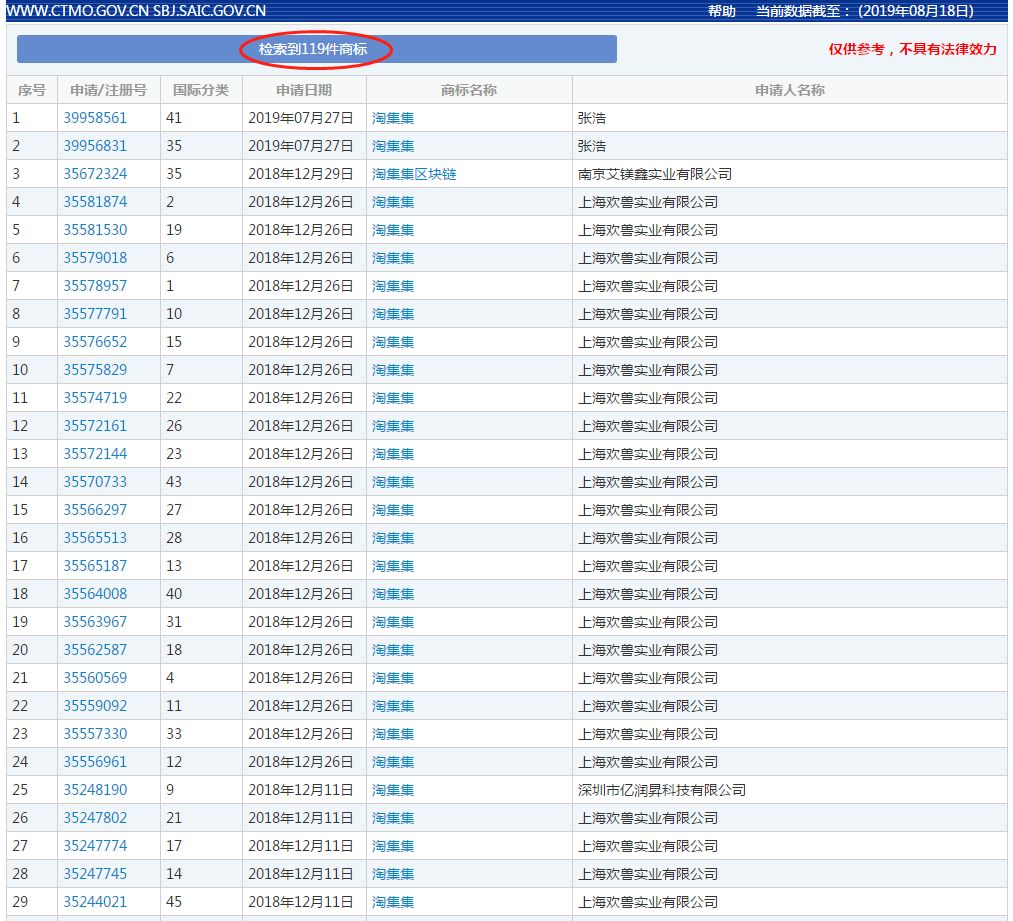Open registration number 35577791

click(x=95, y=314)
